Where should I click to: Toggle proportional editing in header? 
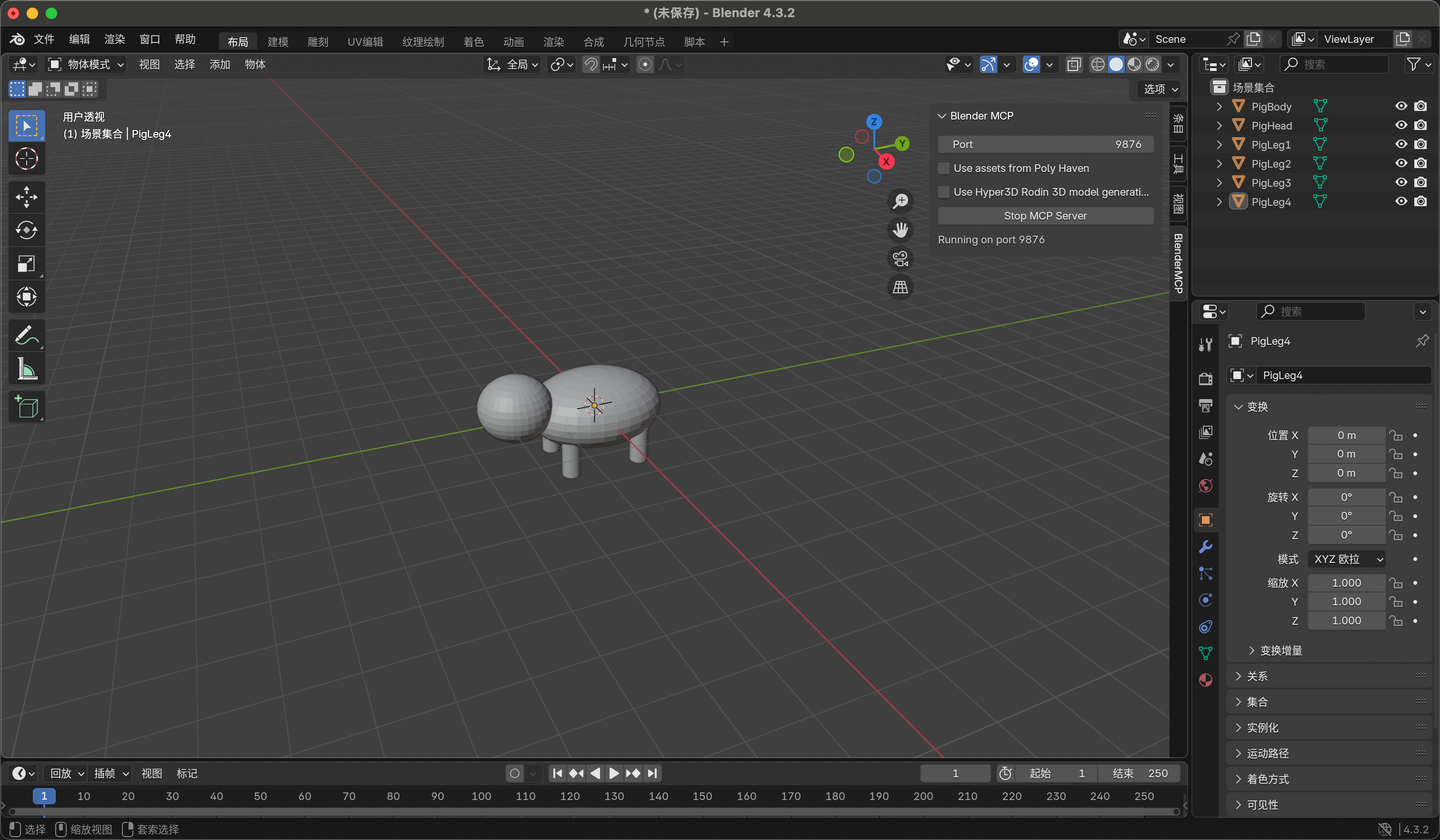coord(645,65)
